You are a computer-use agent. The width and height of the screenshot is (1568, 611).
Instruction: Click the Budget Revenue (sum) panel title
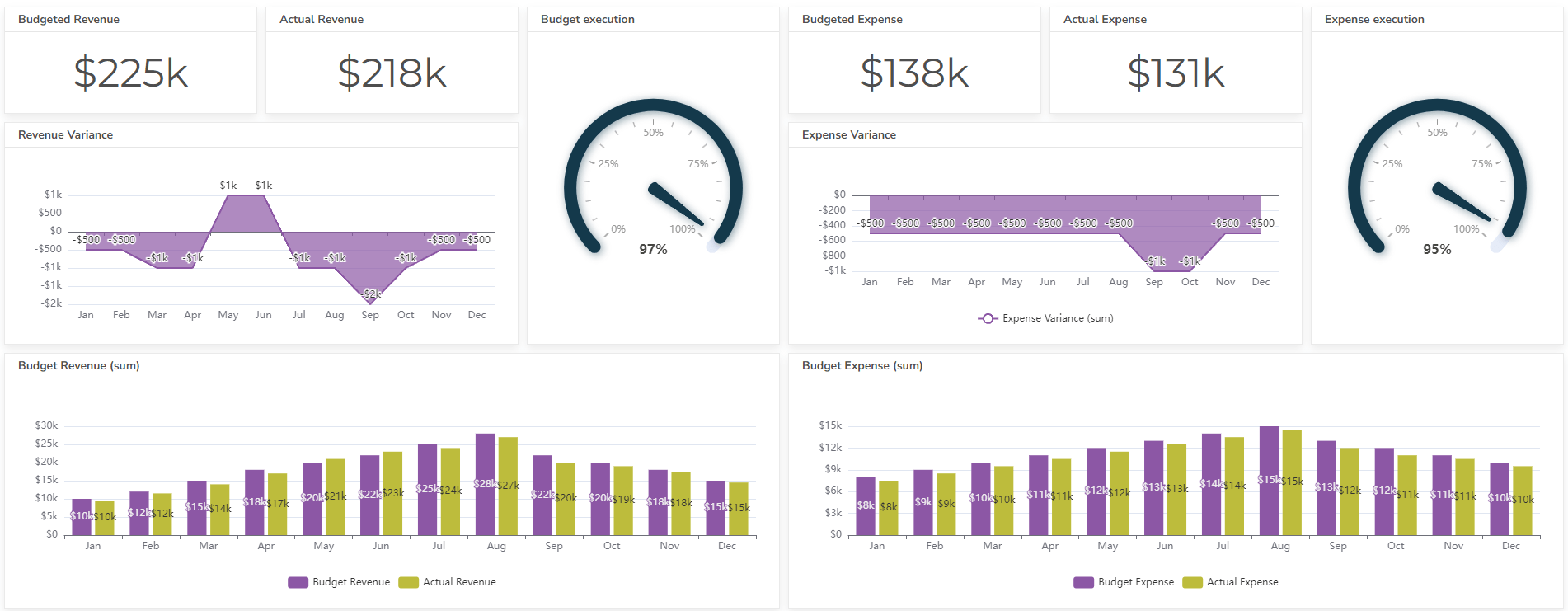pos(78,365)
